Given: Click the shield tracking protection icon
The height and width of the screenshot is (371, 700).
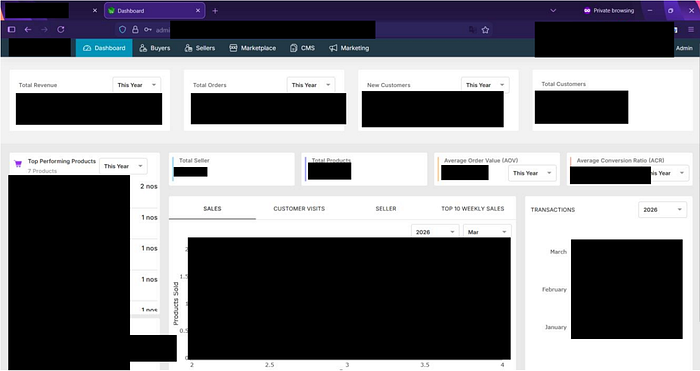Looking at the screenshot, I should click(122, 29).
